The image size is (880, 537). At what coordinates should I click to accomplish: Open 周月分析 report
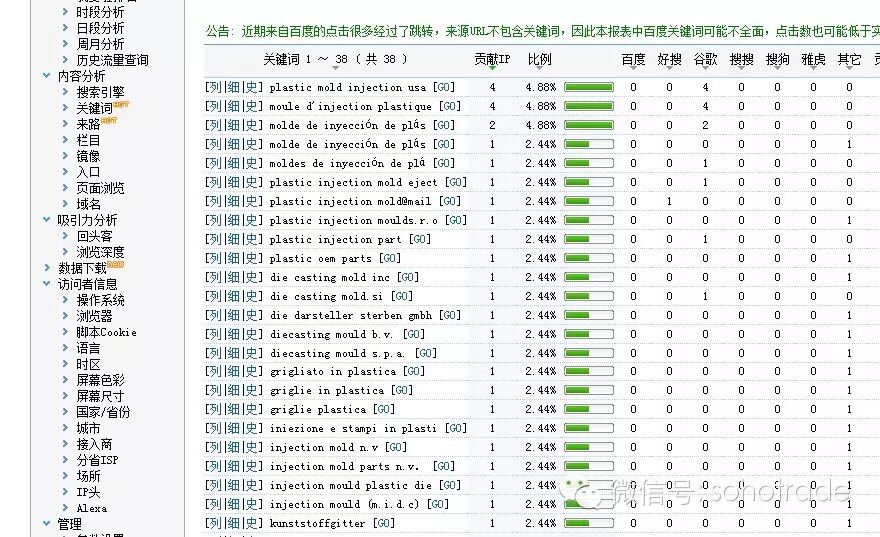(100, 44)
